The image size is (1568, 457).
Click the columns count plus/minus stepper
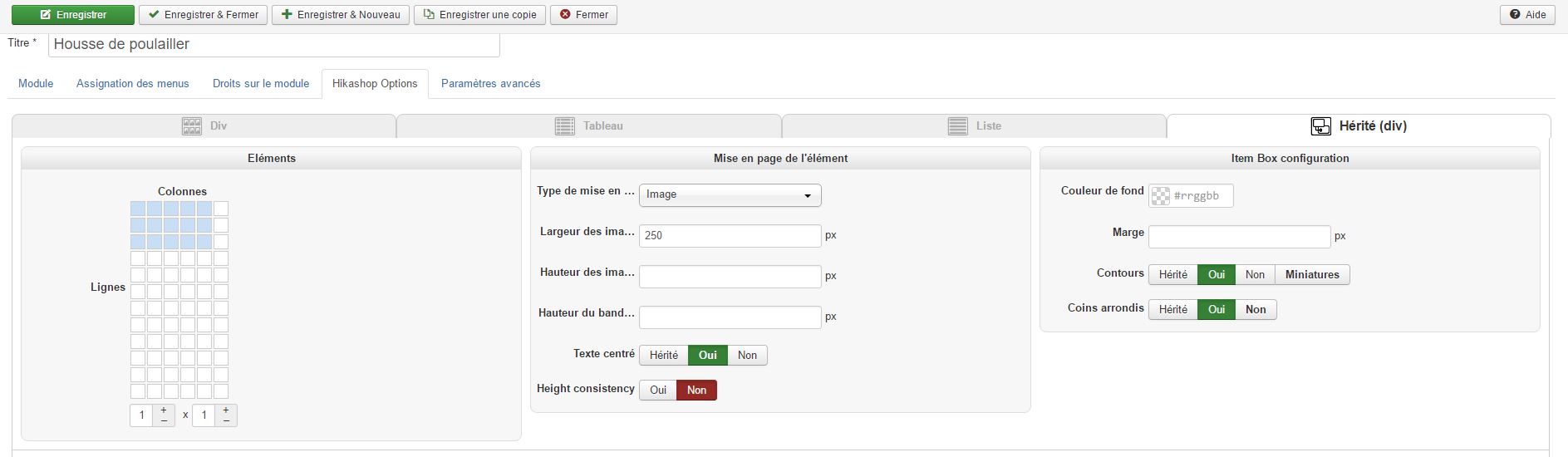pyautogui.click(x=164, y=415)
